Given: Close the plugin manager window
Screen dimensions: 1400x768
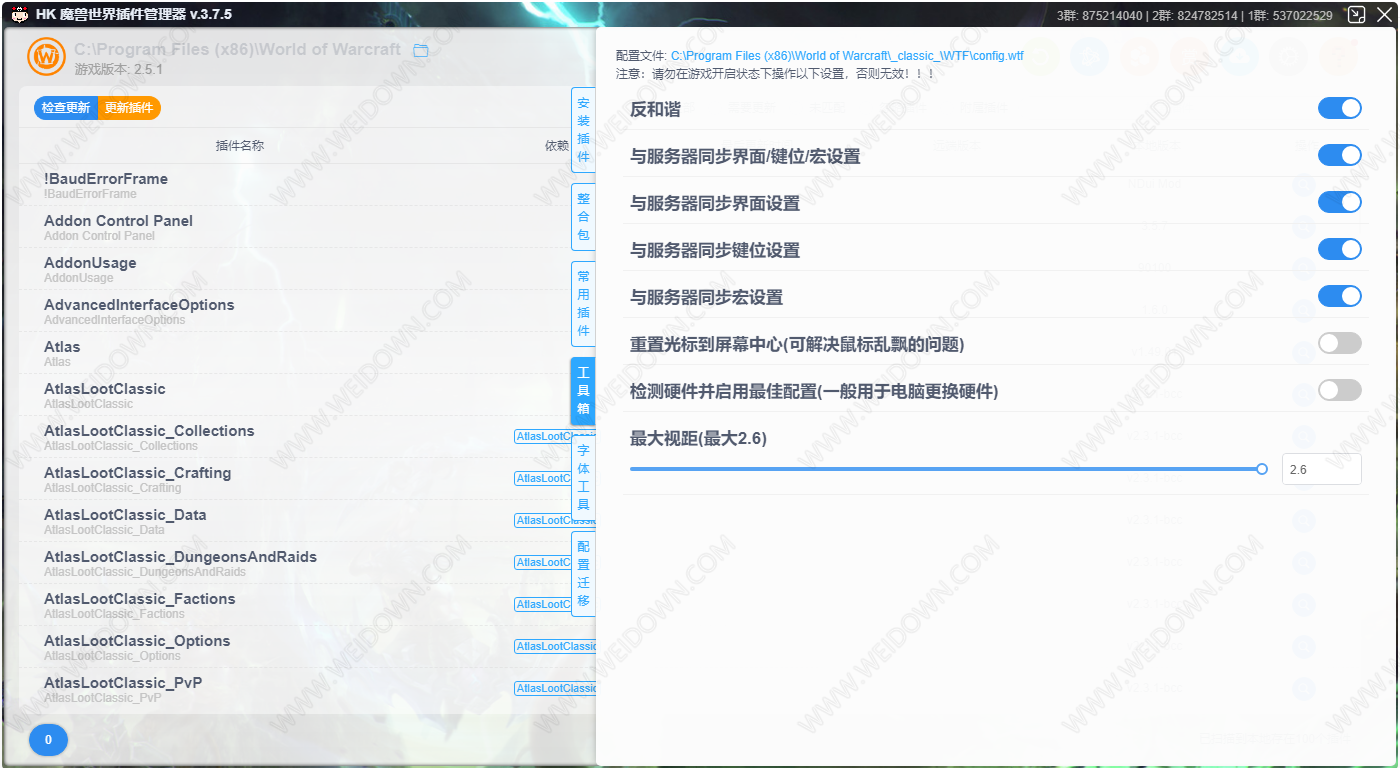Looking at the screenshot, I should 1384,14.
